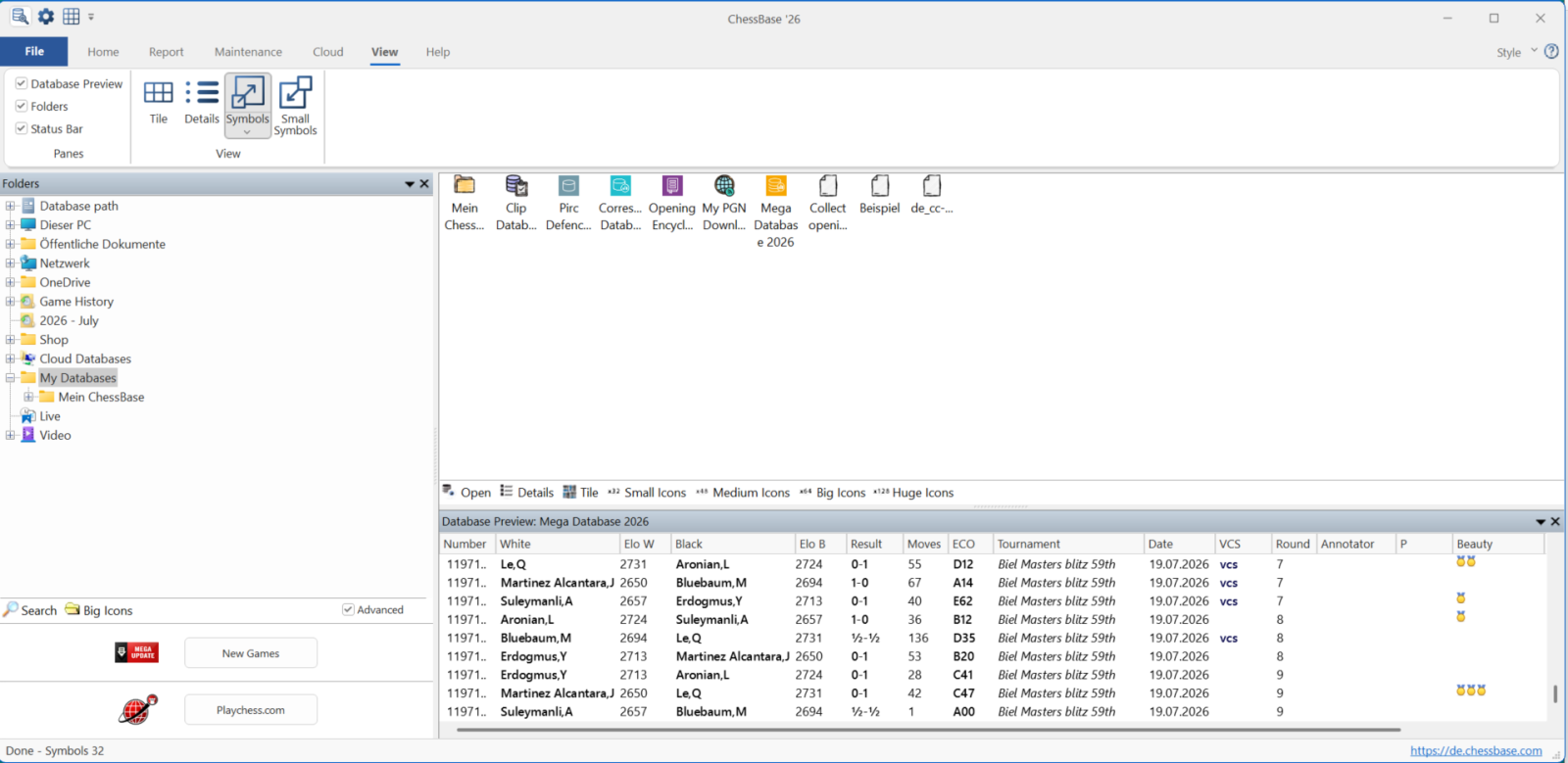This screenshot has width=1568, height=763.
Task: Switch to the Home ribbon tab
Action: 103,52
